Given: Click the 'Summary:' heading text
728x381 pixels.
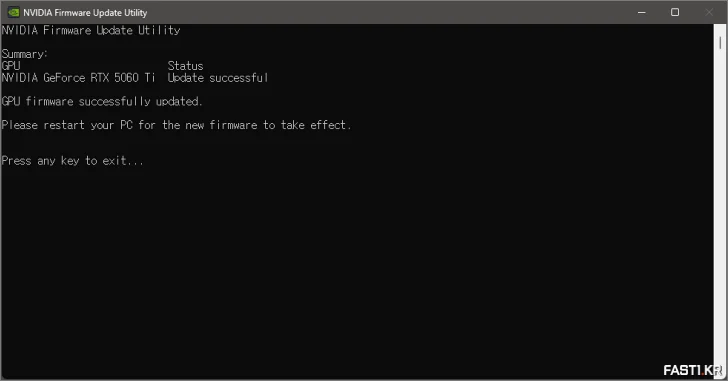Looking at the screenshot, I should click(25, 54).
